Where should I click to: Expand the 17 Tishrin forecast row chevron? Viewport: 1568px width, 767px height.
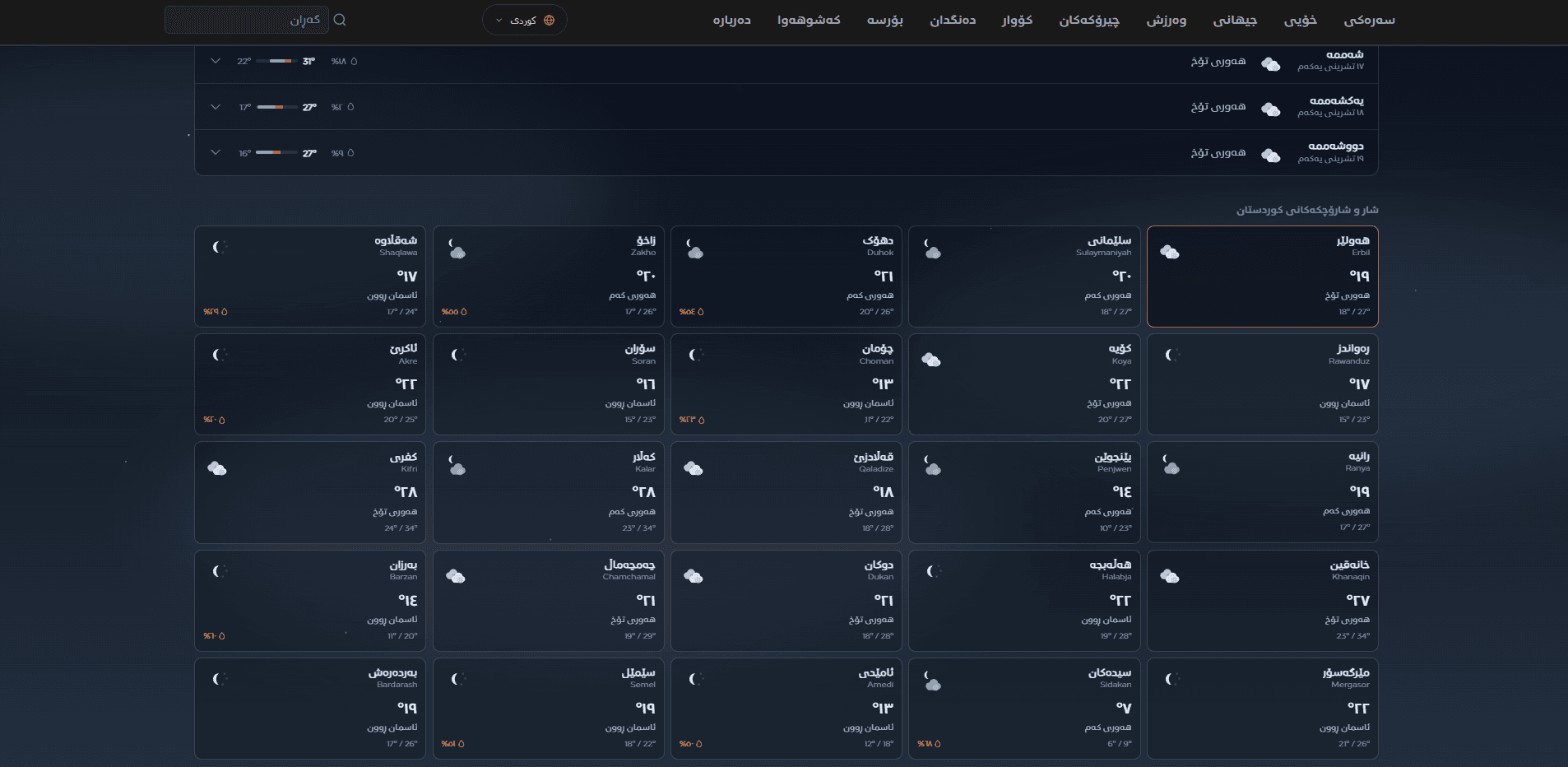click(x=216, y=61)
